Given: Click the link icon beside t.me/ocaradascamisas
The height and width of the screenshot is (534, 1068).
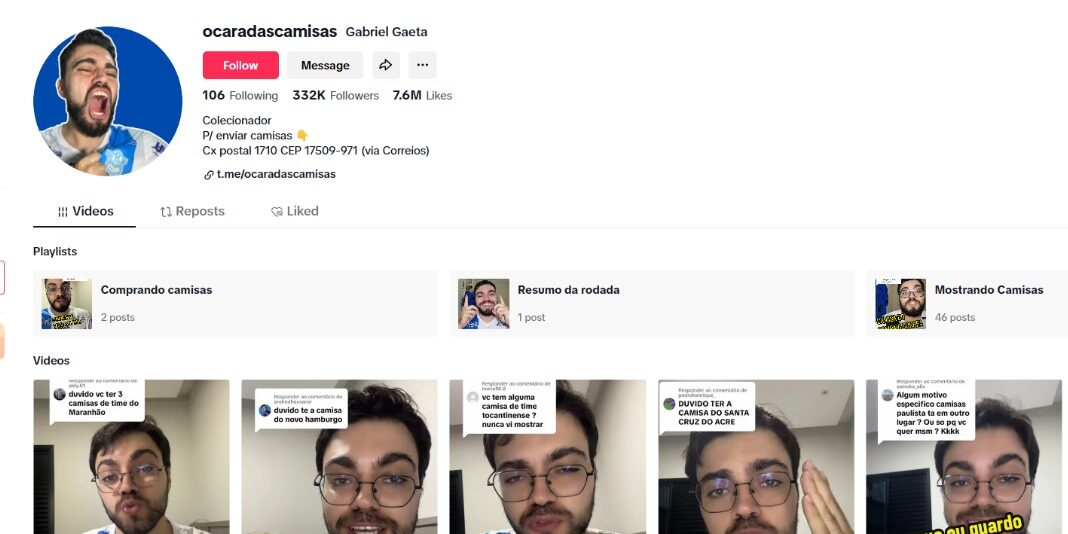Looking at the screenshot, I should pos(208,175).
